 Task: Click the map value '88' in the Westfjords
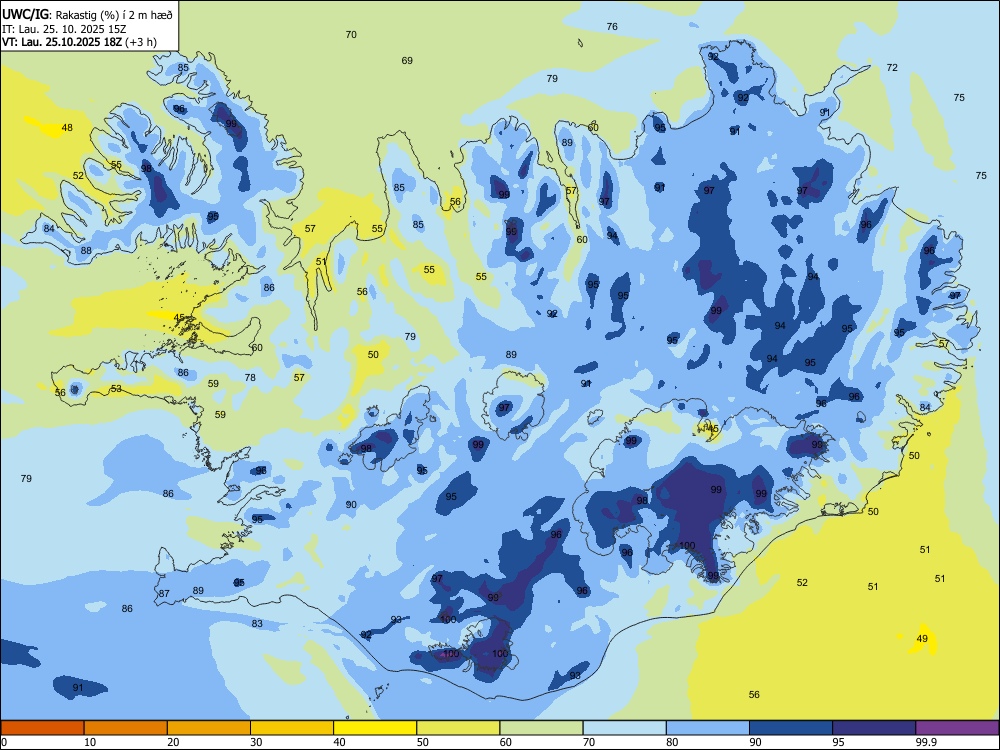86,251
